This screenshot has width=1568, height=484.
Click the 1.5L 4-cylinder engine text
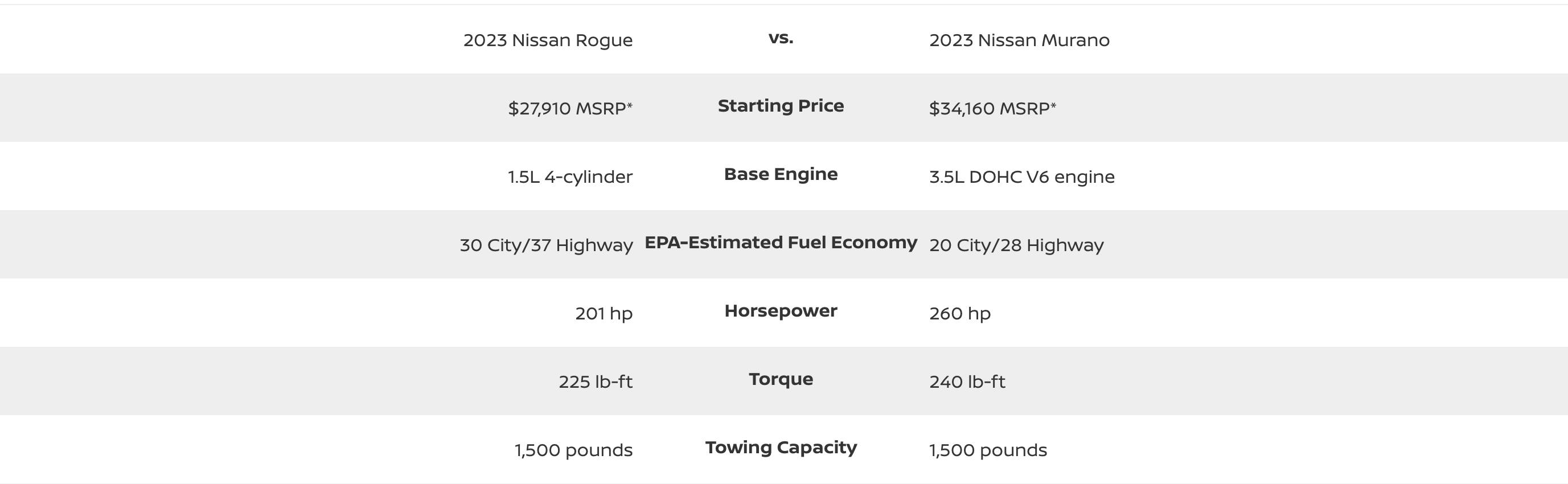(x=570, y=177)
